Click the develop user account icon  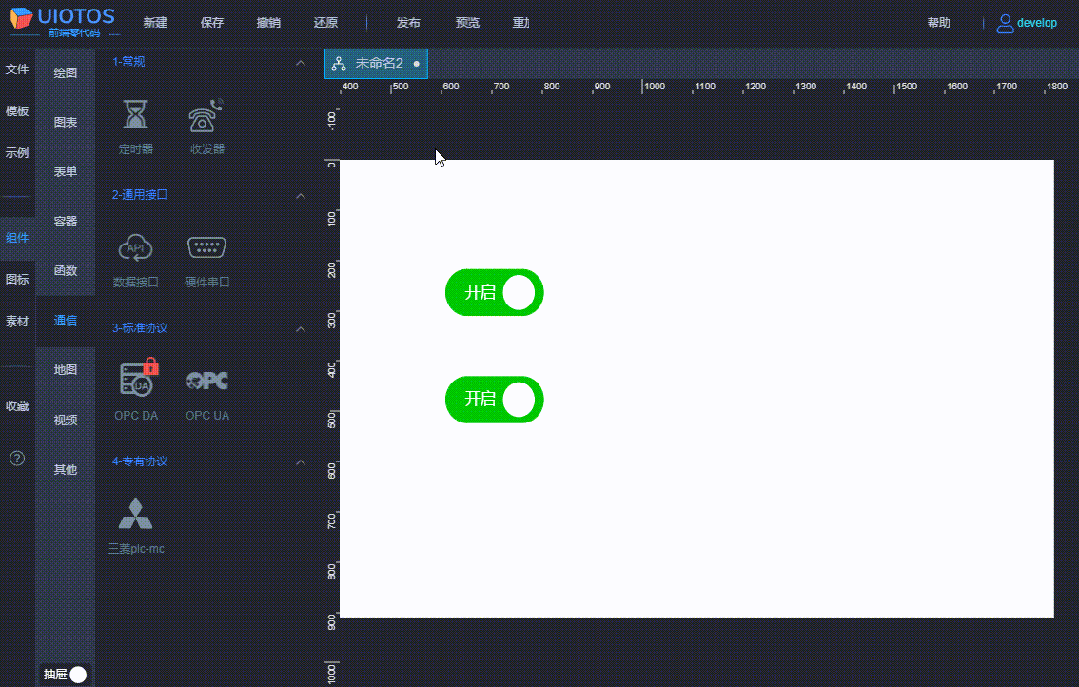(x=1005, y=23)
